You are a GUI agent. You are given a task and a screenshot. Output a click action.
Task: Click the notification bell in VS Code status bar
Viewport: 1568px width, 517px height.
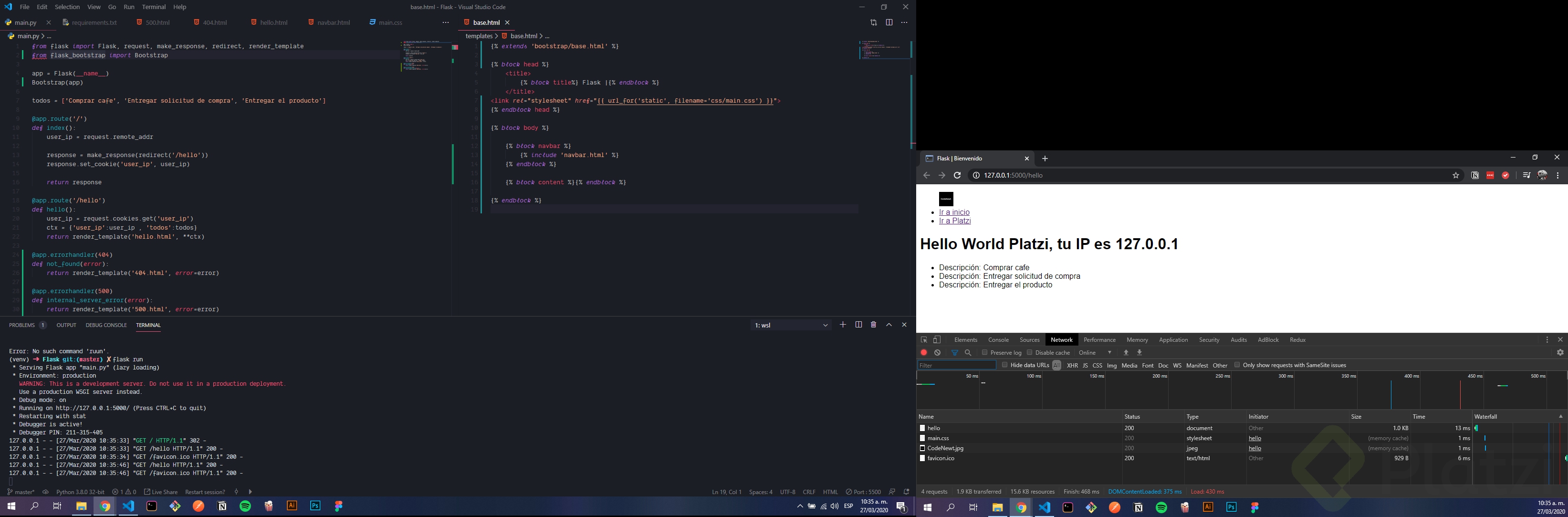pos(906,491)
